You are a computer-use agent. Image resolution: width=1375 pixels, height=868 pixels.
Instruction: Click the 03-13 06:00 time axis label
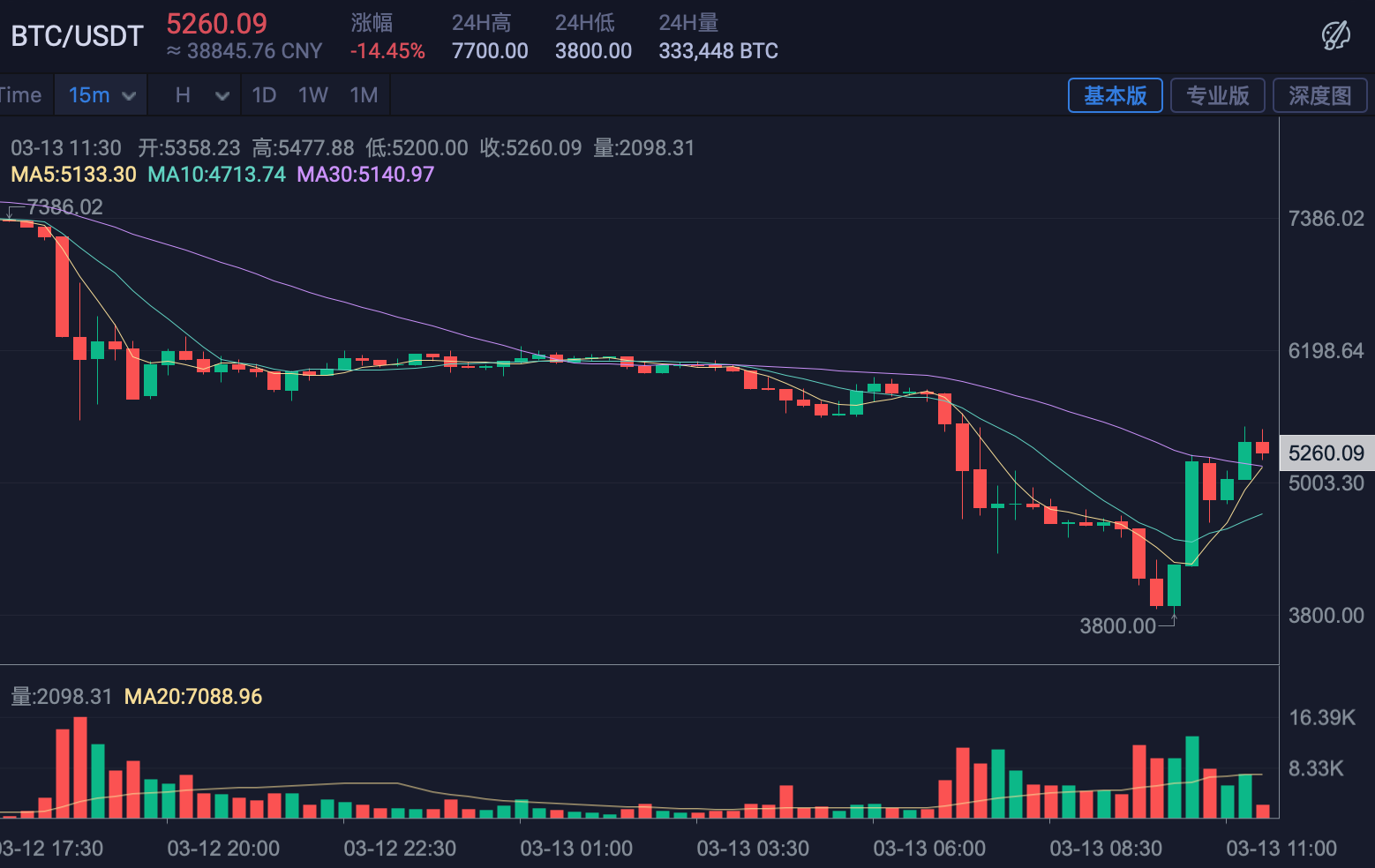(929, 849)
